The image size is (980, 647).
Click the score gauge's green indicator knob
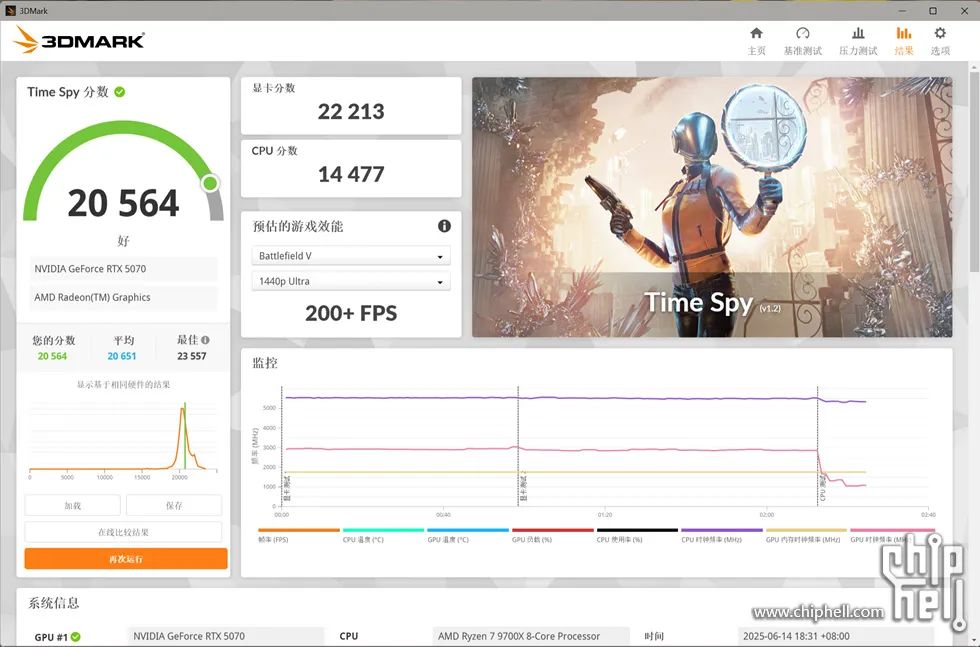(x=211, y=183)
